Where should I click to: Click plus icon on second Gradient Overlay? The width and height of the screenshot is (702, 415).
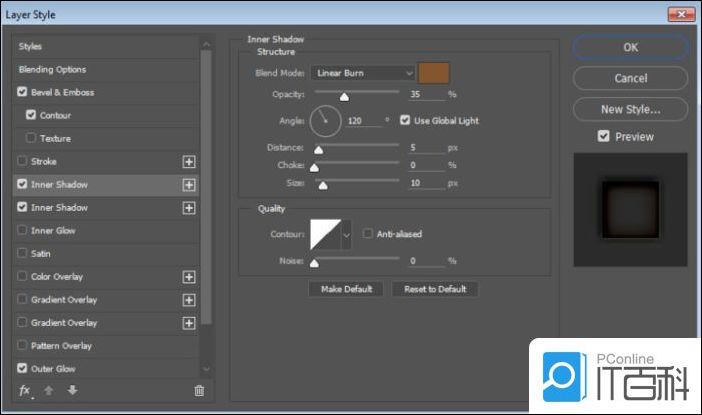[189, 323]
